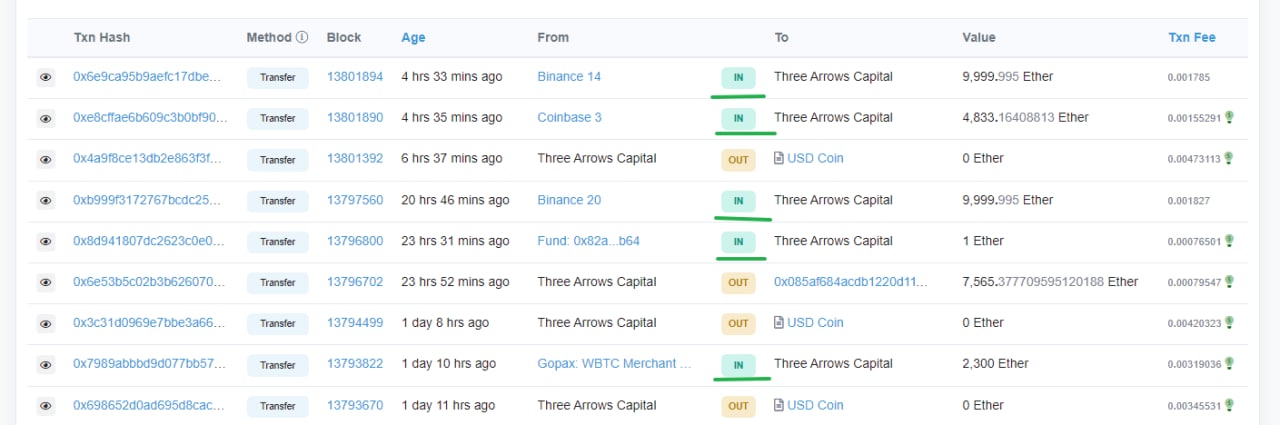Open transaction hash 0x6e9ca95b9aefc17dbe

(x=148, y=76)
